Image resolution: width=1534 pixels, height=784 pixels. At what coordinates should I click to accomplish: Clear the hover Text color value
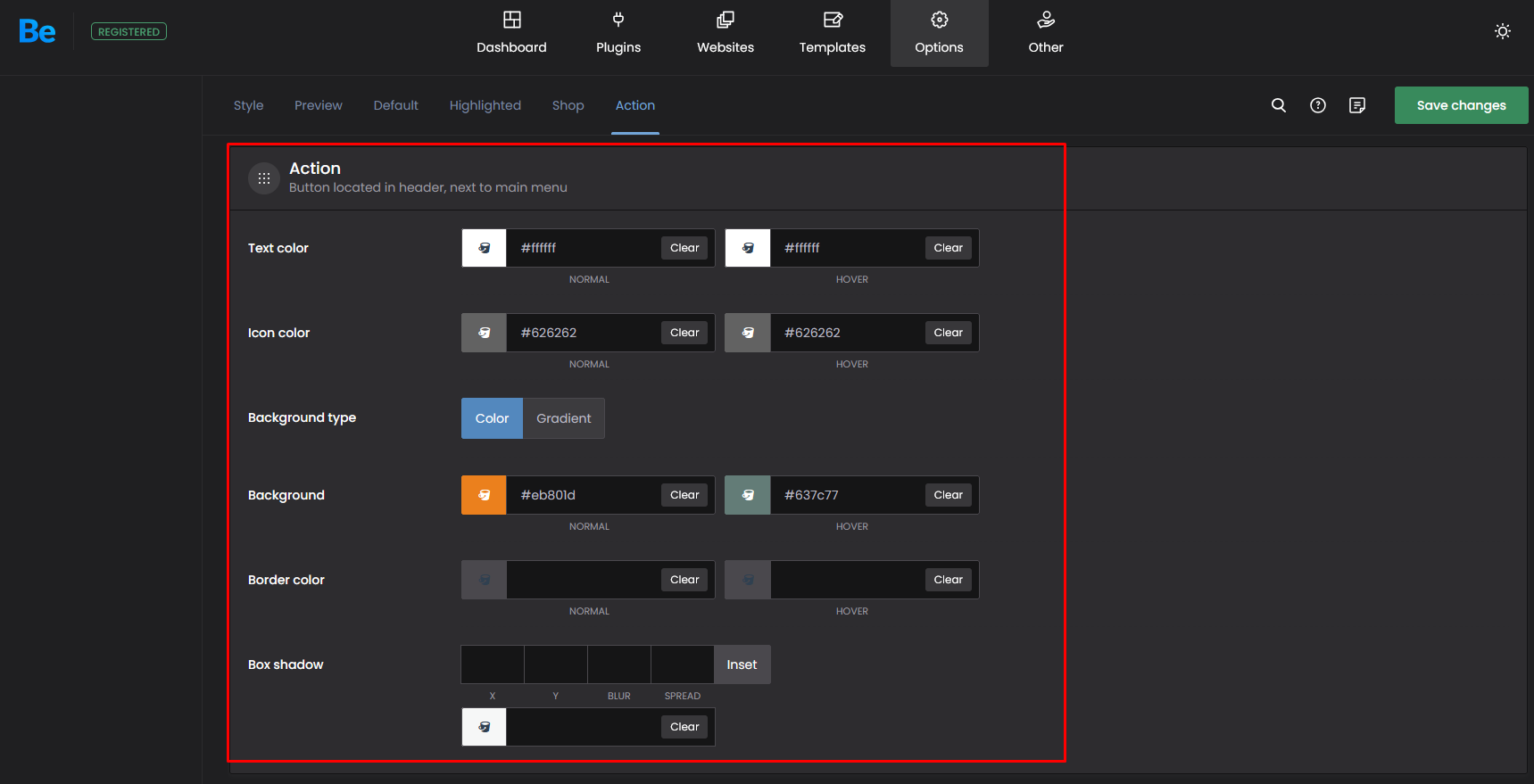click(x=948, y=248)
